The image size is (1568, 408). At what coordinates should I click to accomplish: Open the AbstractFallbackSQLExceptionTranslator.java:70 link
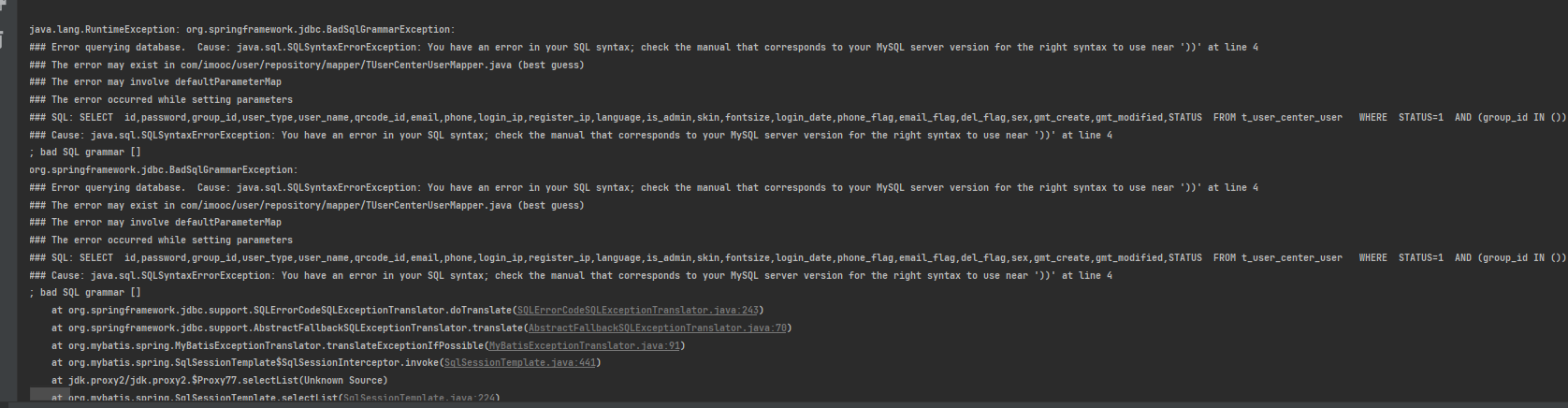[x=657, y=328]
